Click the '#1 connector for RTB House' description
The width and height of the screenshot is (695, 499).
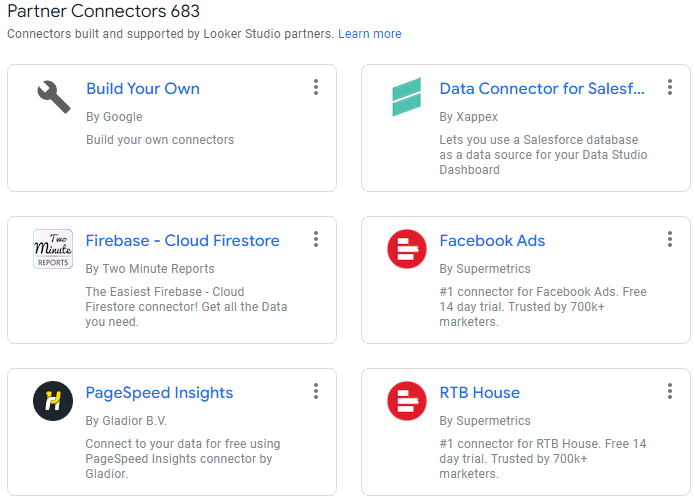(x=543, y=459)
